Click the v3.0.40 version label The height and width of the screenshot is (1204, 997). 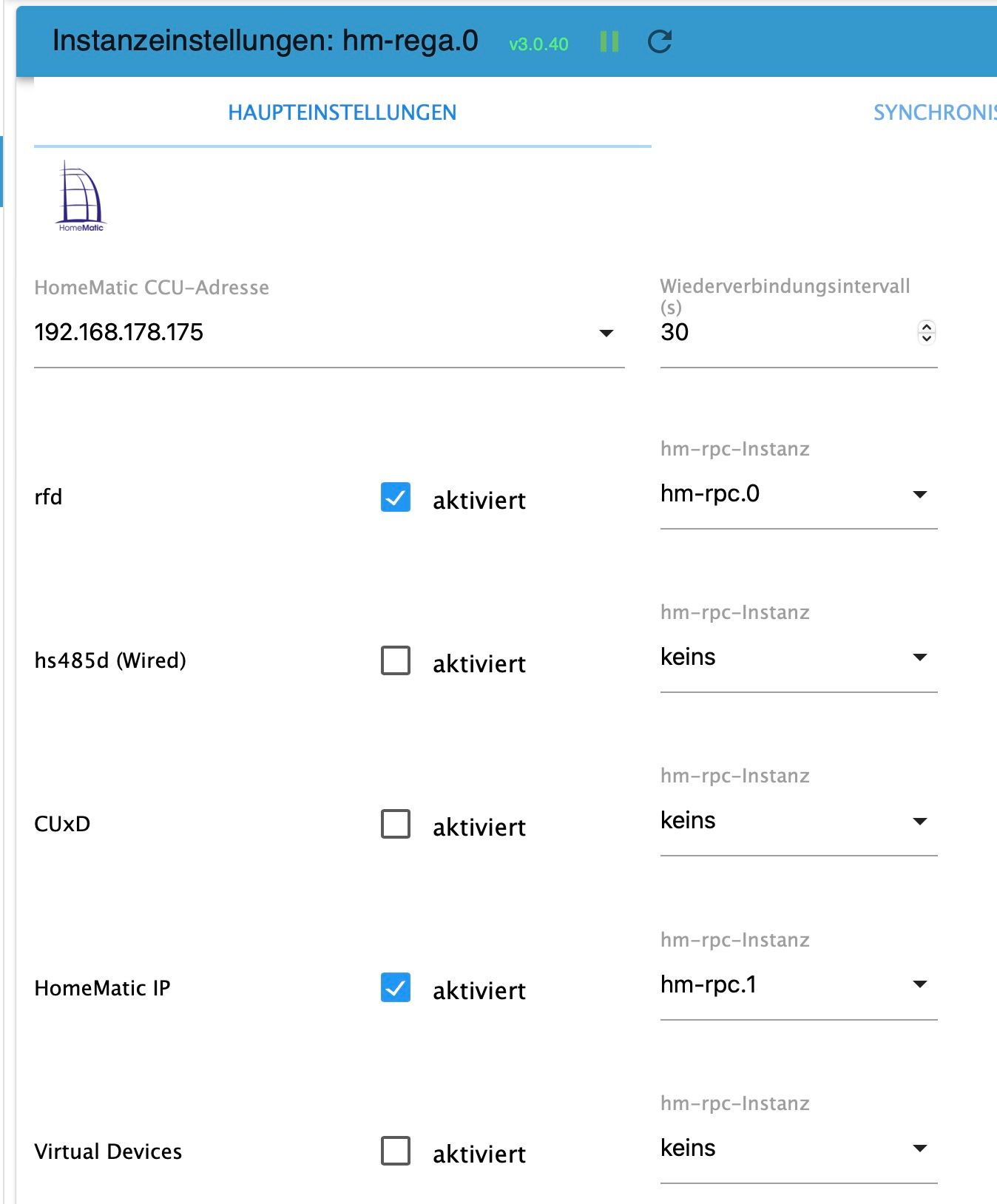[x=538, y=44]
